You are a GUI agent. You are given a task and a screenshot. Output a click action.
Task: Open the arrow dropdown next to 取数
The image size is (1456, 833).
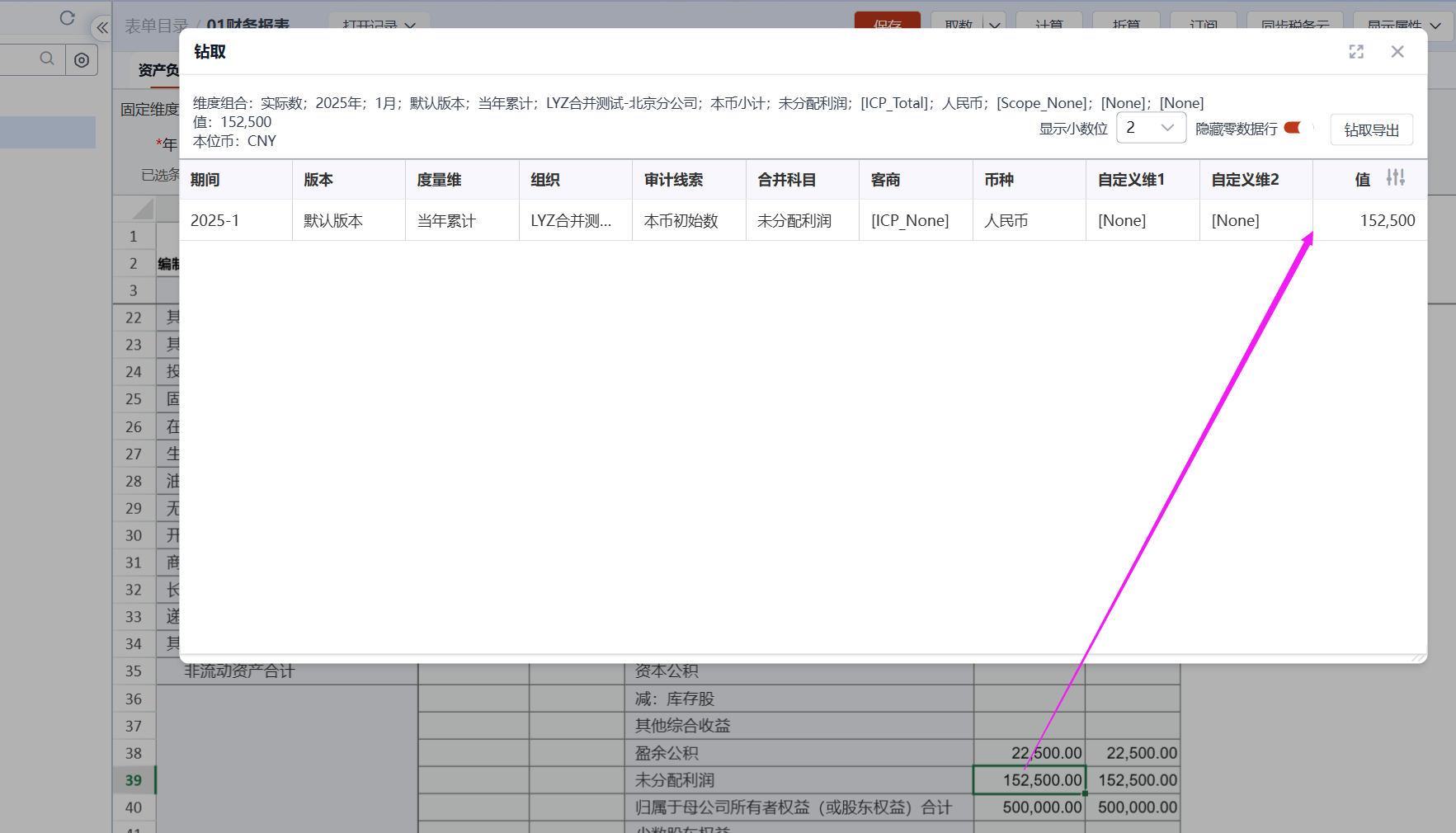point(995,26)
